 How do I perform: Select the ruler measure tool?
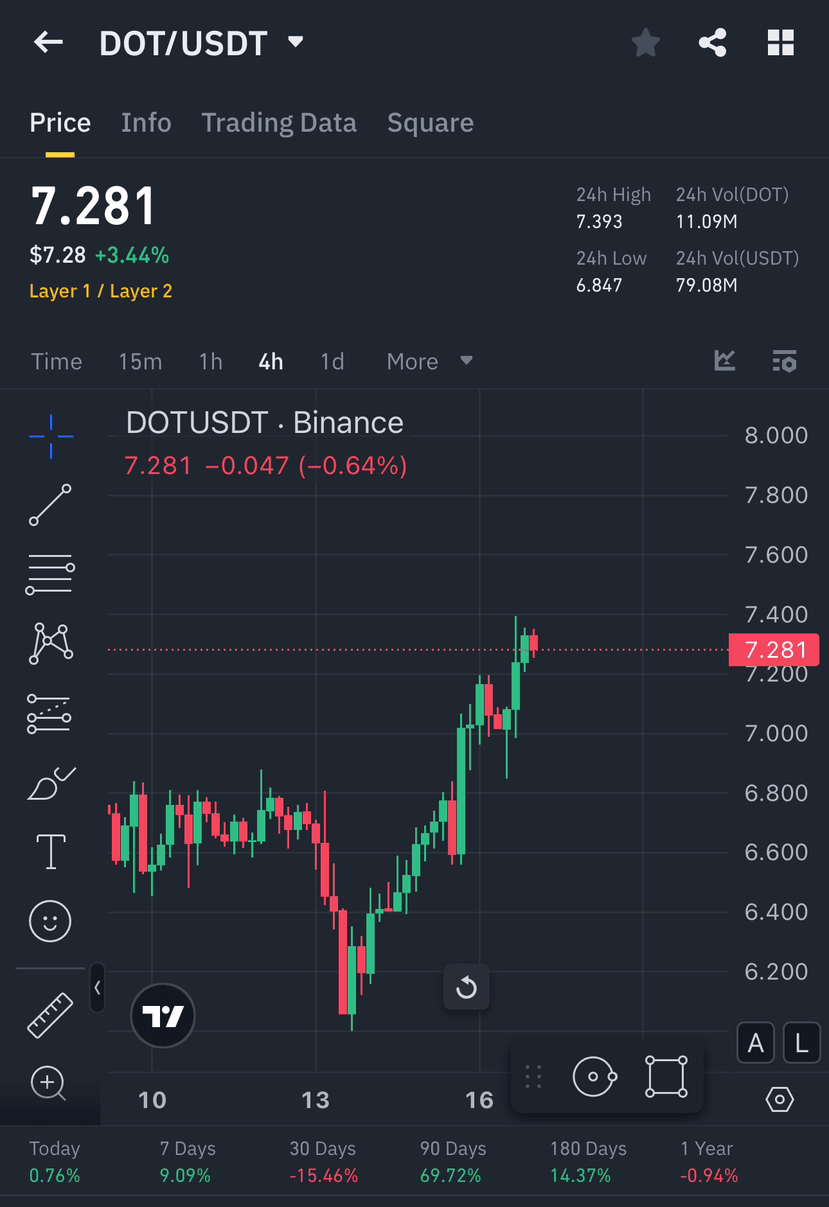click(x=50, y=1014)
